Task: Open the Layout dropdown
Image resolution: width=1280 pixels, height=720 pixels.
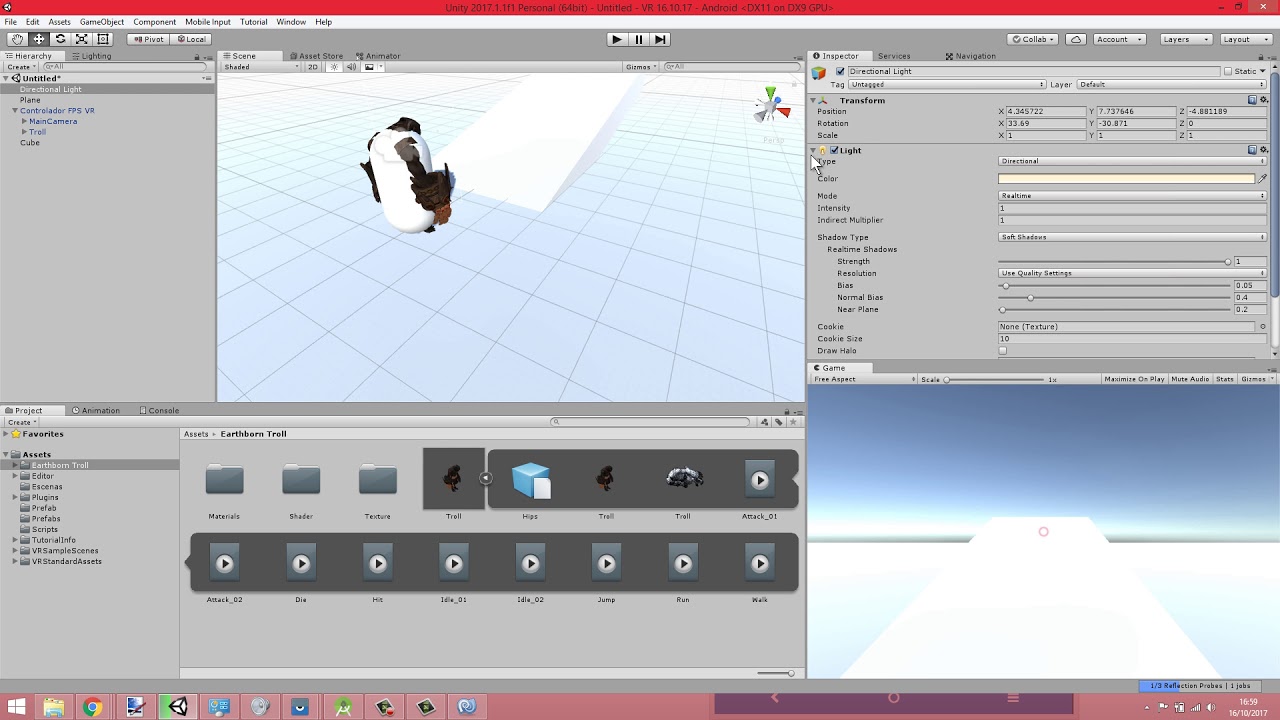Action: pyautogui.click(x=1243, y=39)
